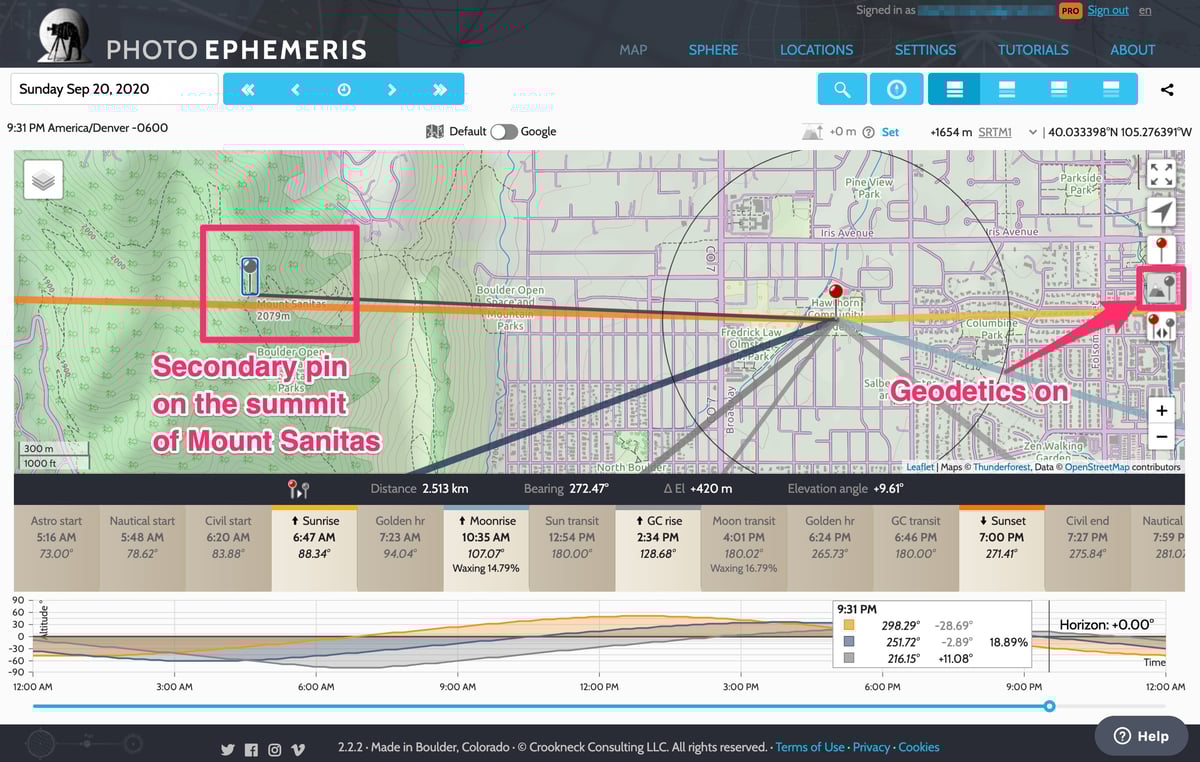
Task: Open the Privacy link
Action: click(872, 747)
